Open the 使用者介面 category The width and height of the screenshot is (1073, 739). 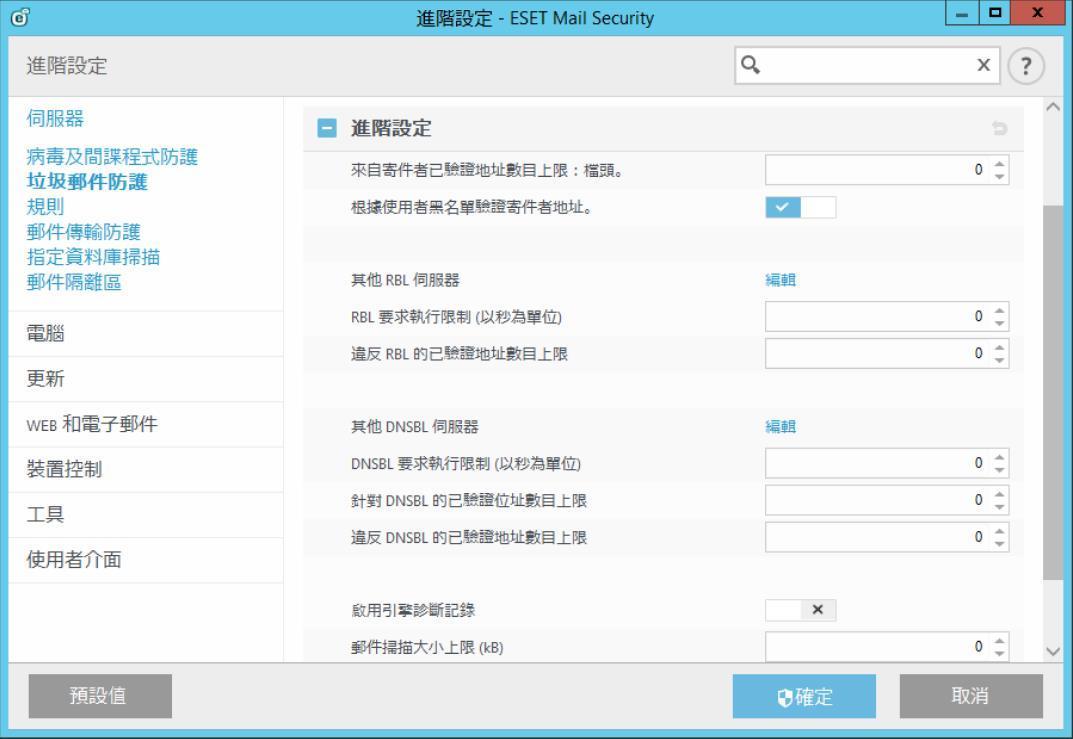146,560
